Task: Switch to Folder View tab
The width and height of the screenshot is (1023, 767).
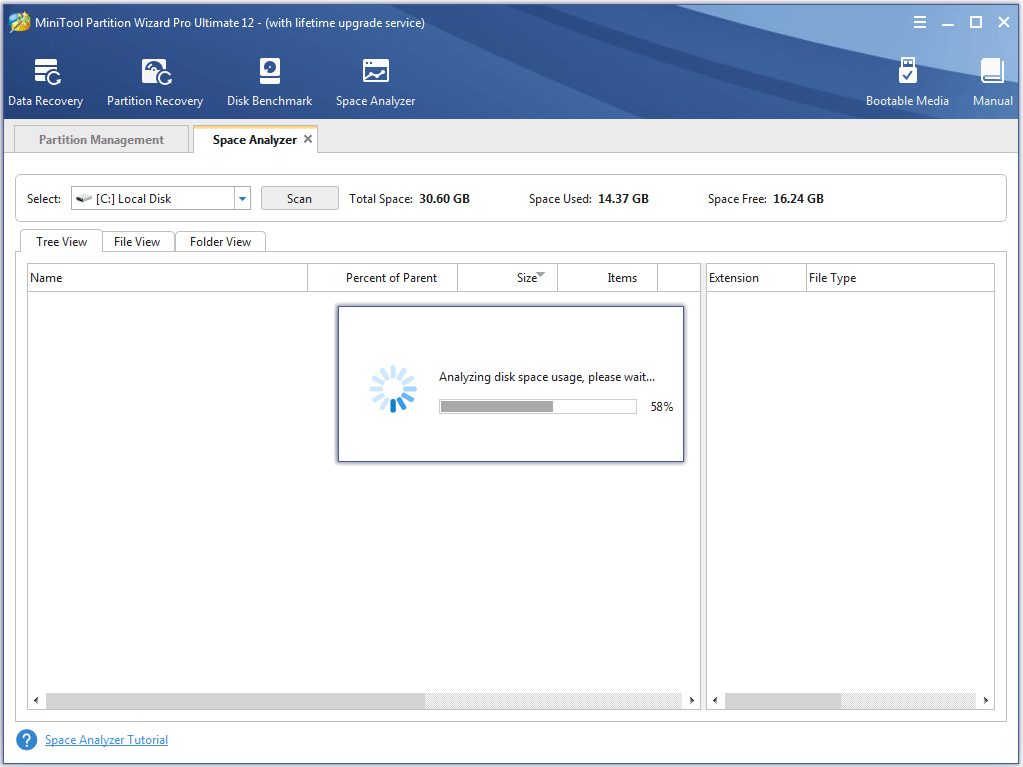Action: pos(221,241)
